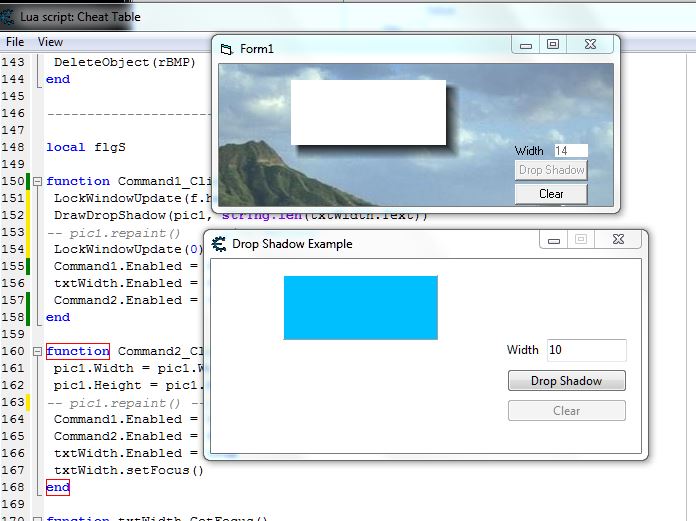Screen dimensions: 696x521
Task: Open the View menu
Action: pyautogui.click(x=50, y=42)
